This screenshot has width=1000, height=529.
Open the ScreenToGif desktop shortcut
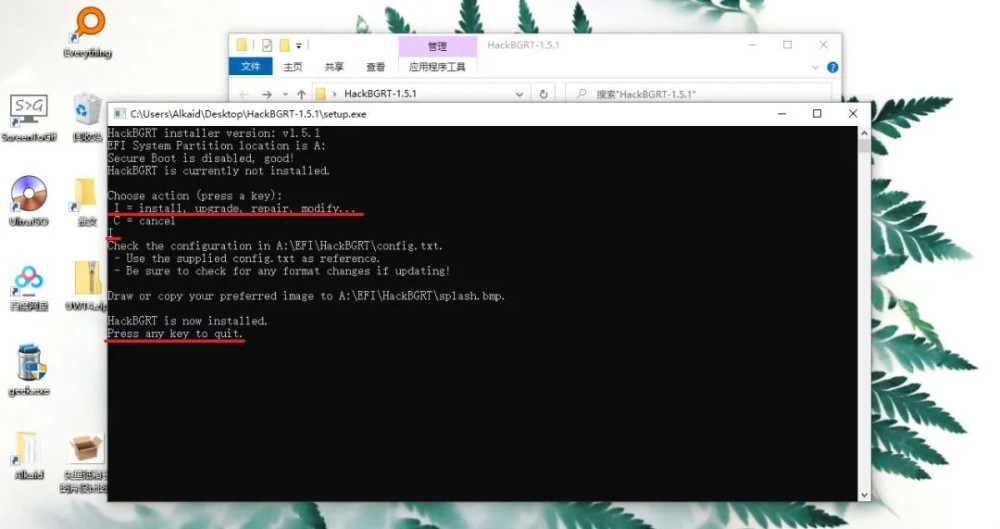coord(29,117)
